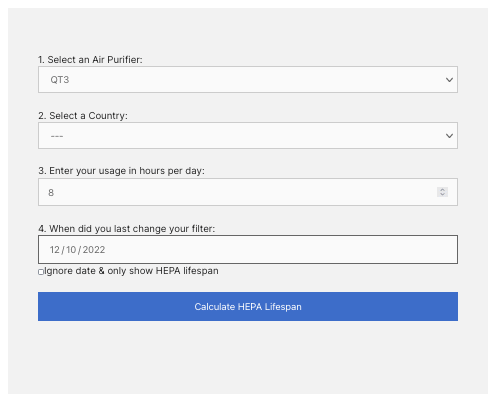The width and height of the screenshot is (500, 406).
Task: Decrease usage hours with stepper down arrow
Action: pyautogui.click(x=442, y=194)
